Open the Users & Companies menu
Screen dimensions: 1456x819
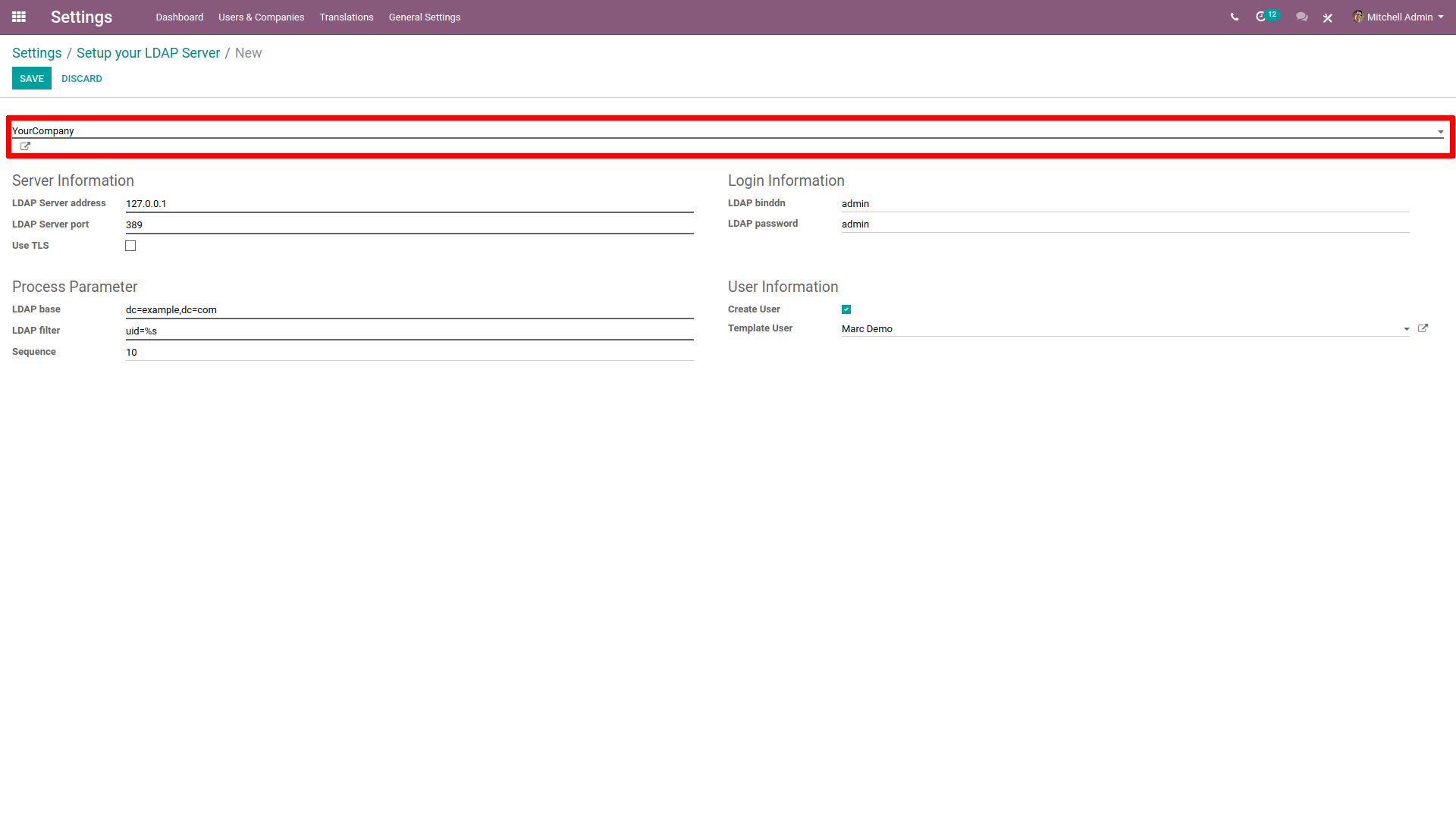coord(262,17)
